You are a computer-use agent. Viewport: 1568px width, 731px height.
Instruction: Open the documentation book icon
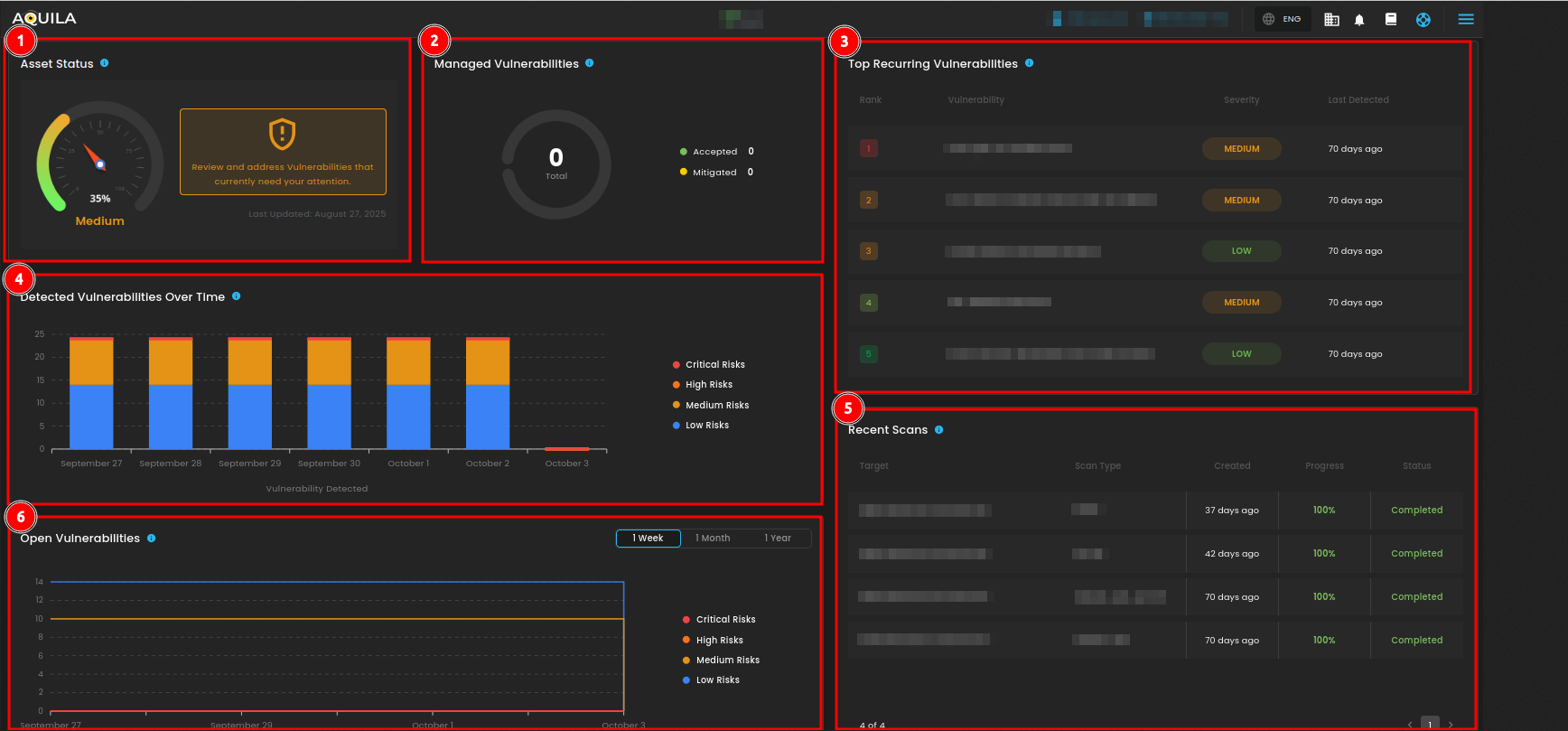[1391, 19]
